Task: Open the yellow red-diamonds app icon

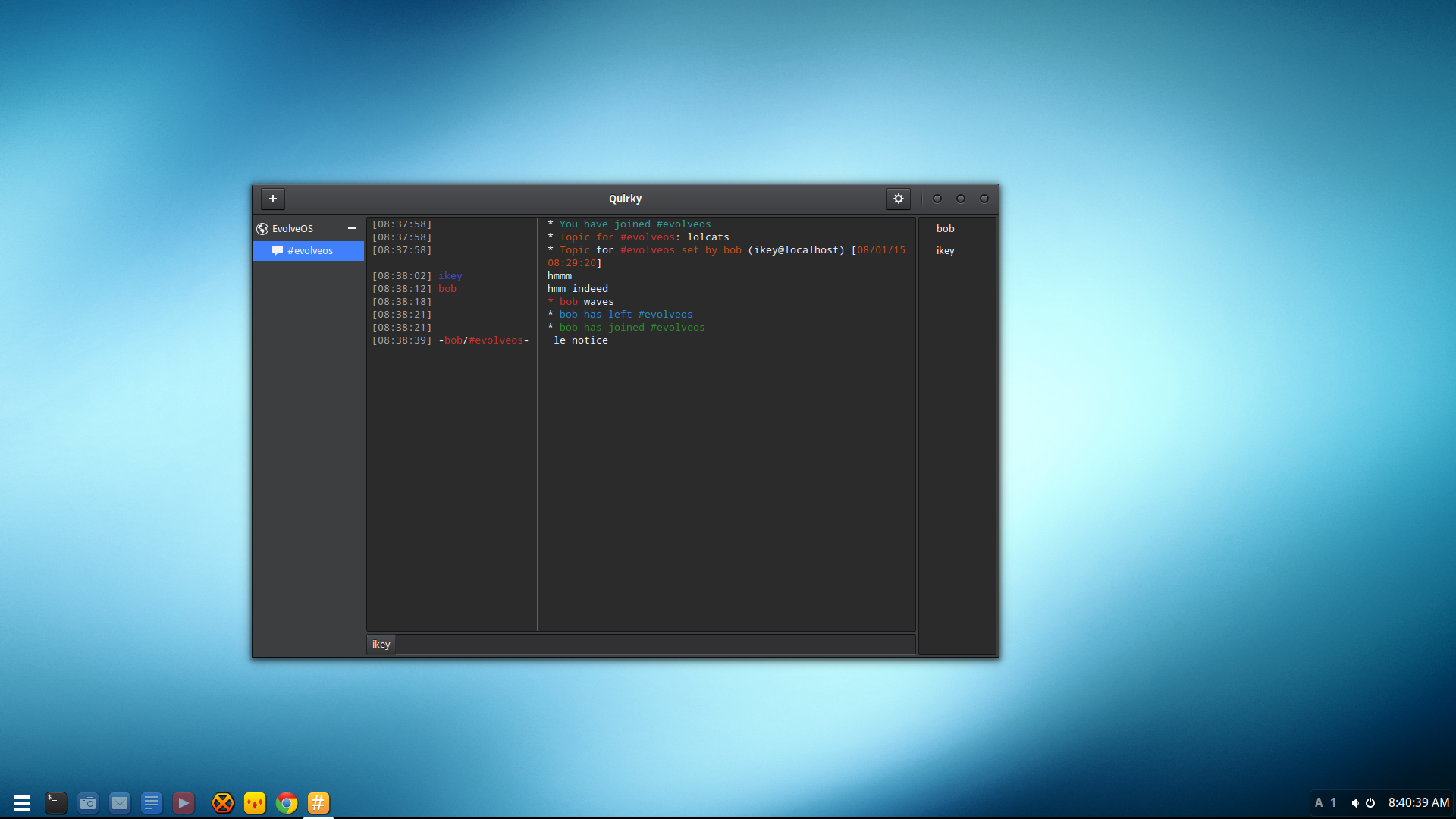Action: coord(255,802)
